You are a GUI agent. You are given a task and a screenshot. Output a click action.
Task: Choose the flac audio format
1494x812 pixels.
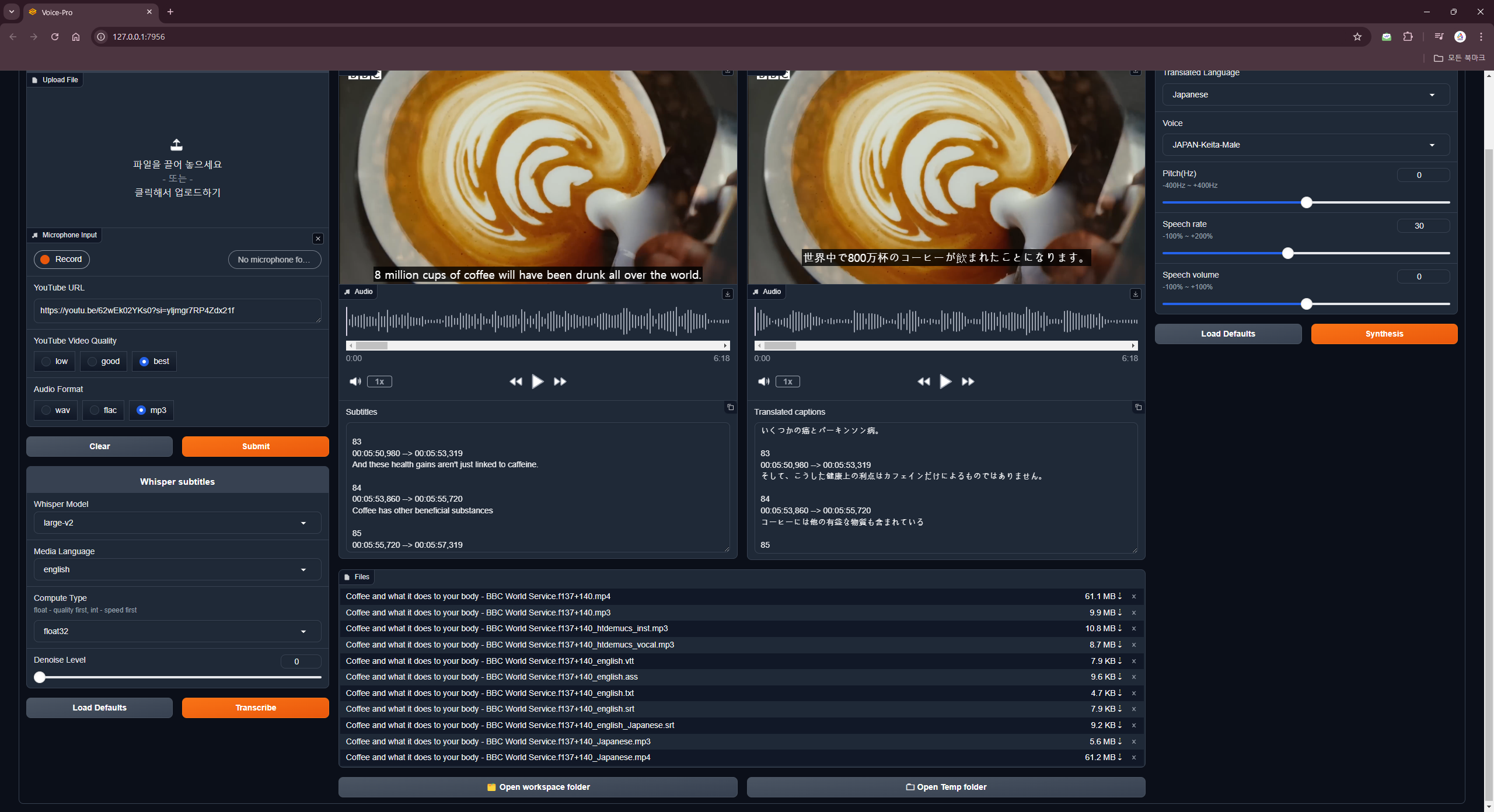pos(95,410)
